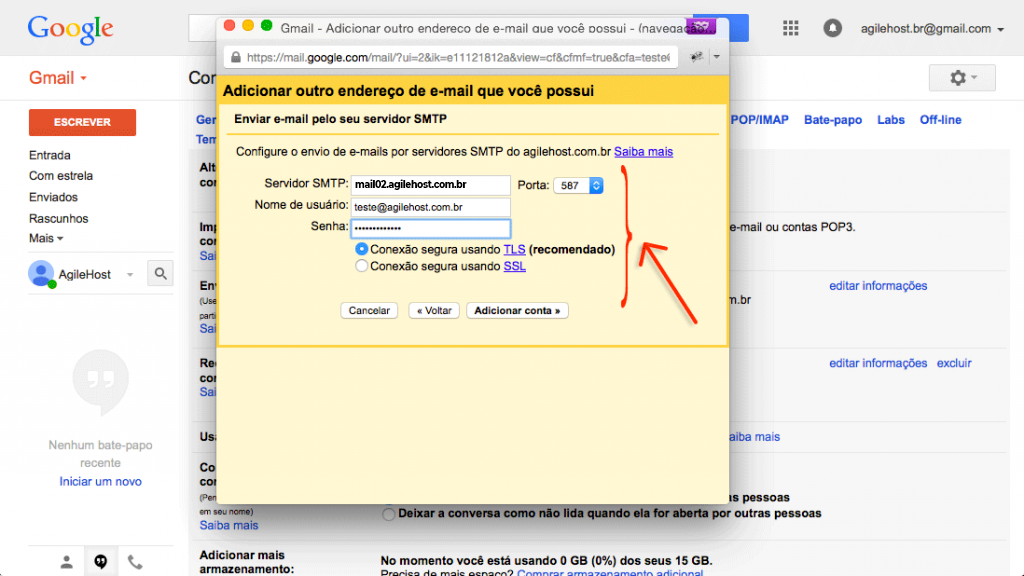Click the first editar informações link
1024x576 pixels.
[x=878, y=286]
